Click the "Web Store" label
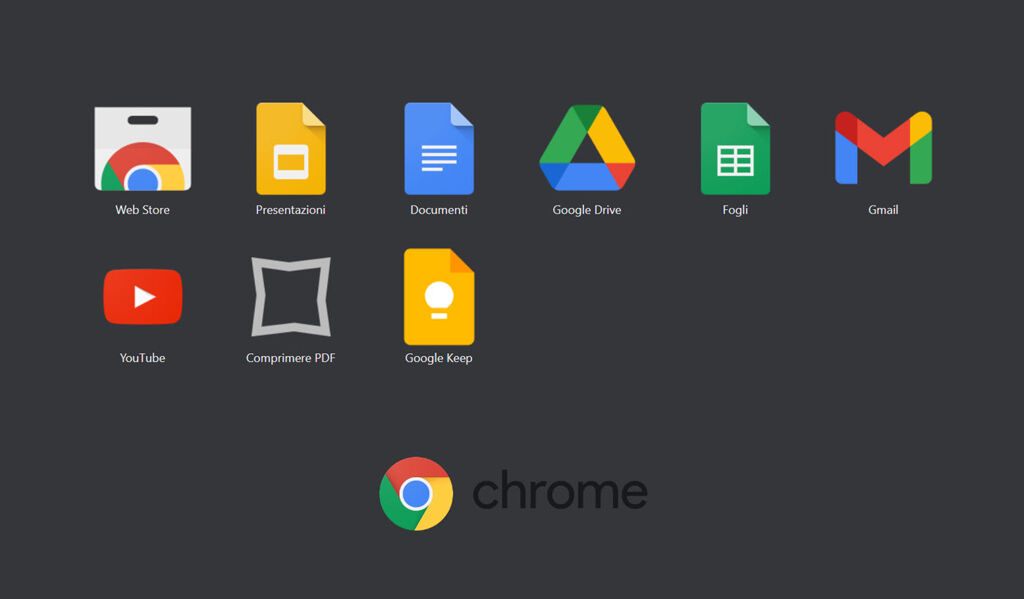This screenshot has height=599, width=1024. pyautogui.click(x=142, y=210)
